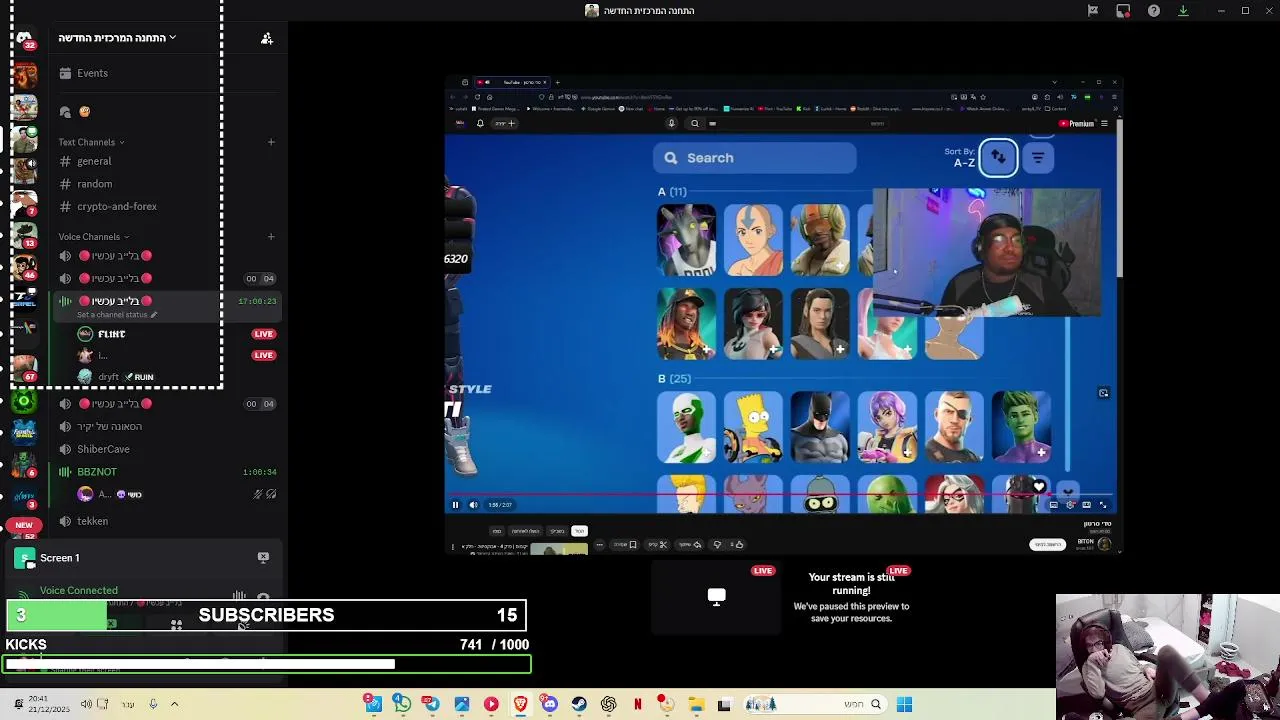The height and width of the screenshot is (720, 1280).
Task: Open Telegram from the taskbar
Action: coord(431,704)
